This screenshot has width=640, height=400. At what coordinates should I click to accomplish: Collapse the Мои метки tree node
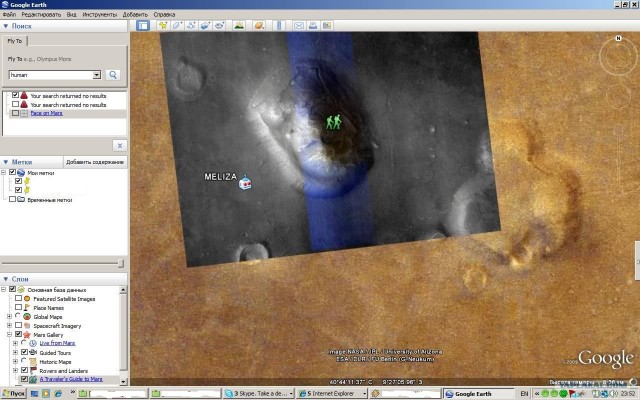tap(4, 173)
